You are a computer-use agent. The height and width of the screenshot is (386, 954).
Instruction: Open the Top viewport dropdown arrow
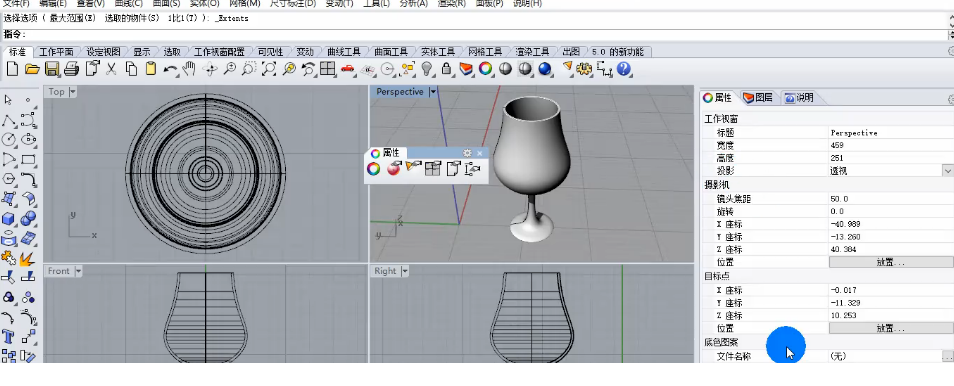72,92
